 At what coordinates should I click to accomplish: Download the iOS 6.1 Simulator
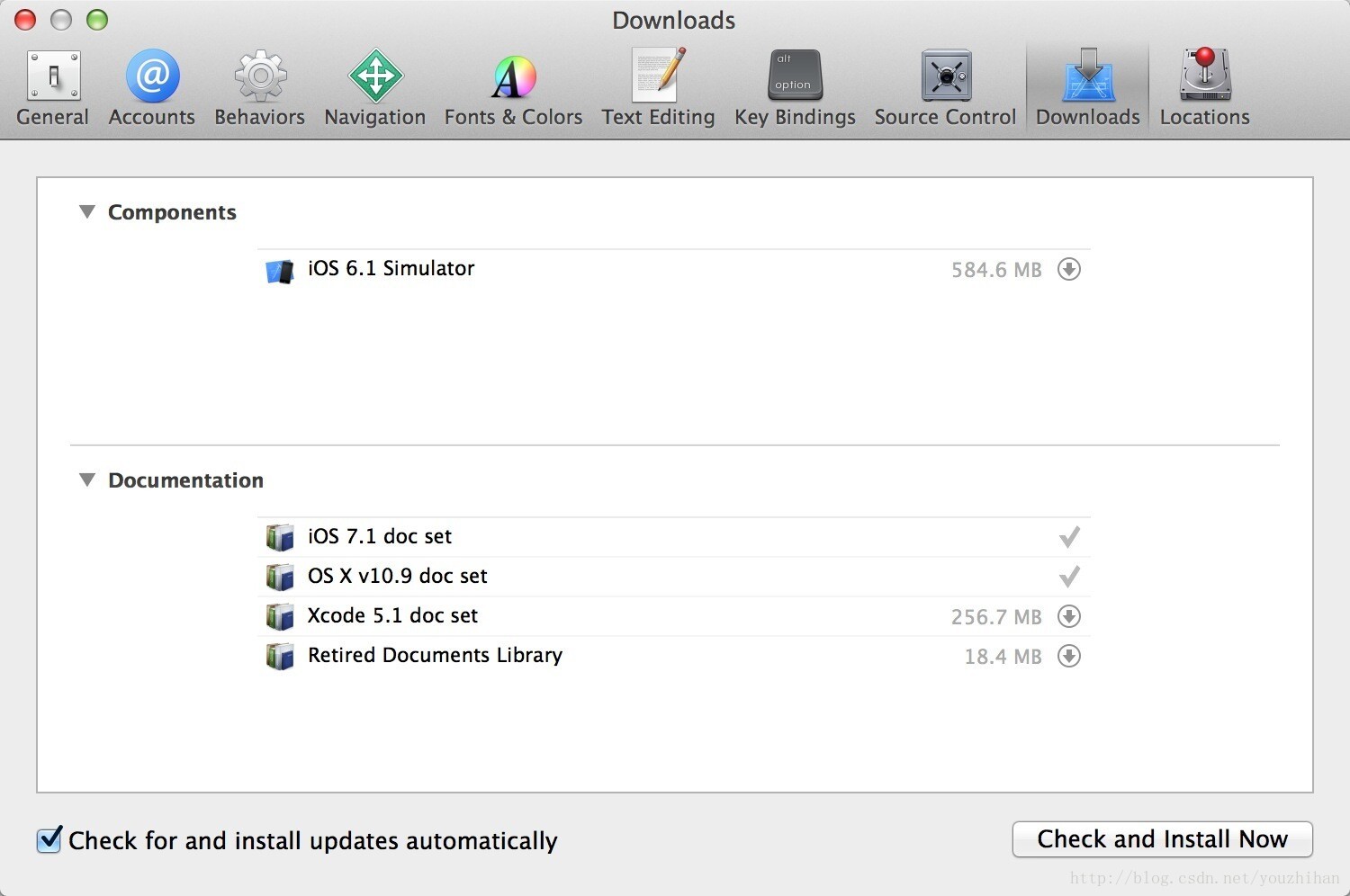tap(1069, 269)
